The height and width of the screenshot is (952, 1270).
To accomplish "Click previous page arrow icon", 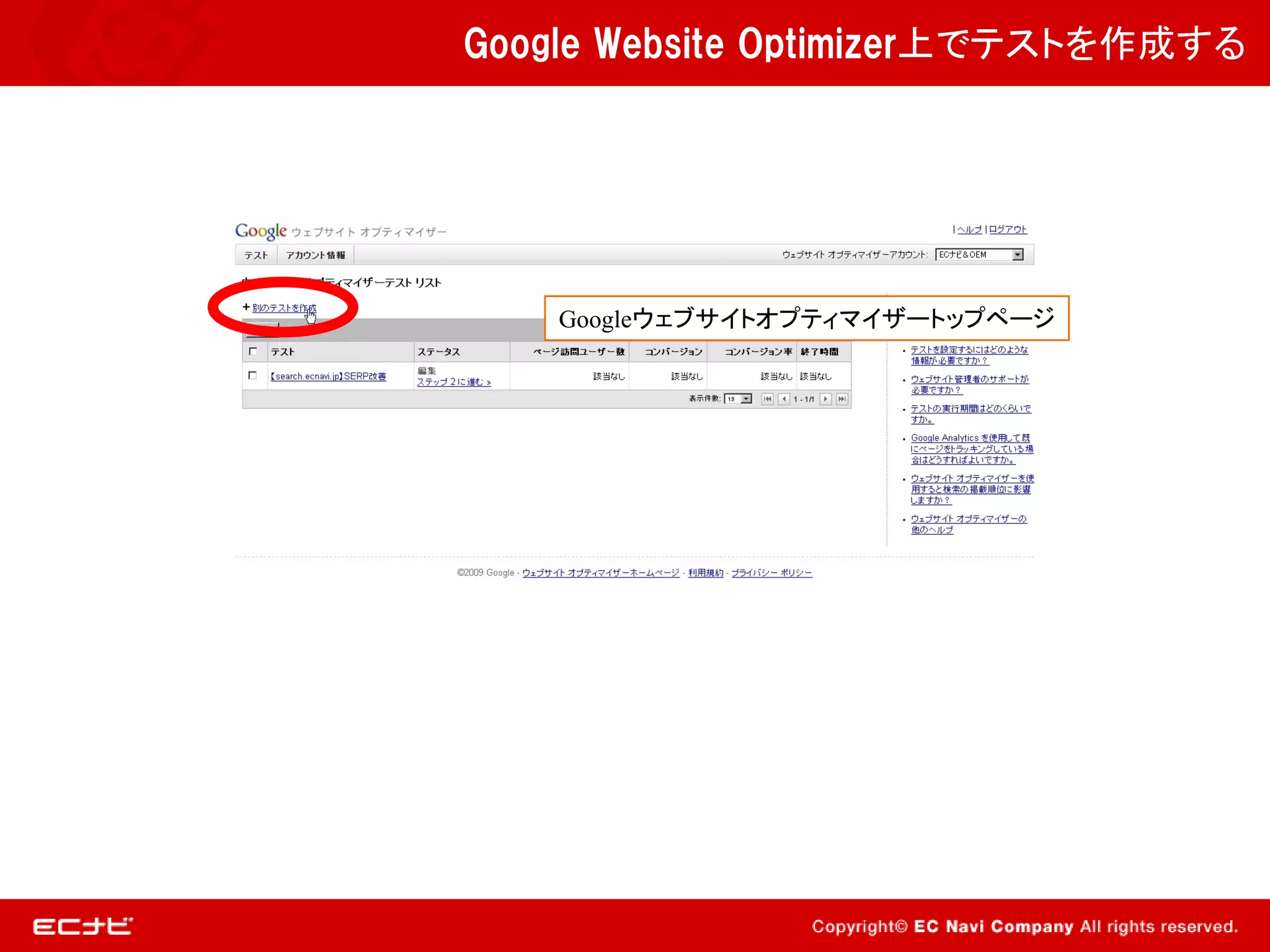I will click(x=784, y=399).
